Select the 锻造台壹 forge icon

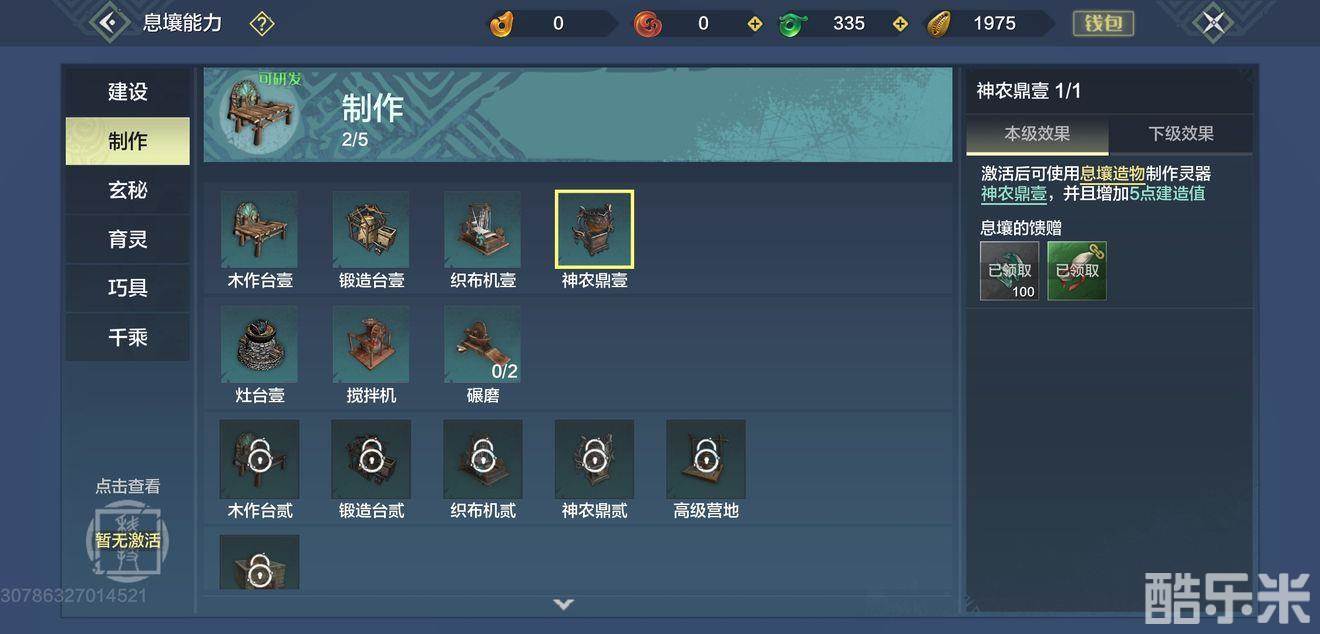pyautogui.click(x=371, y=230)
